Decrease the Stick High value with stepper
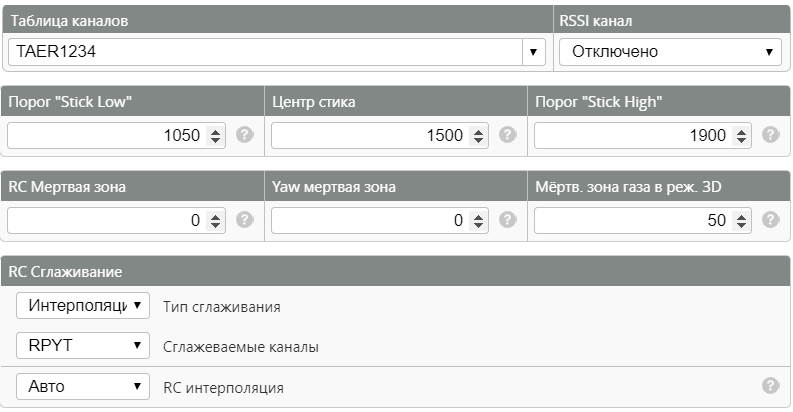 [x=741, y=140]
